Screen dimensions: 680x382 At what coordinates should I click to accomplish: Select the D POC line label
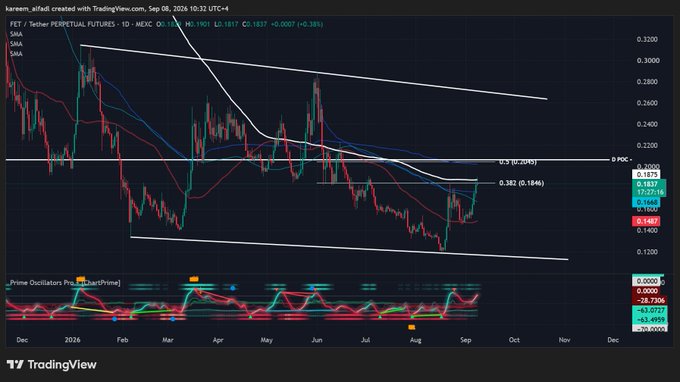[x=621, y=160]
